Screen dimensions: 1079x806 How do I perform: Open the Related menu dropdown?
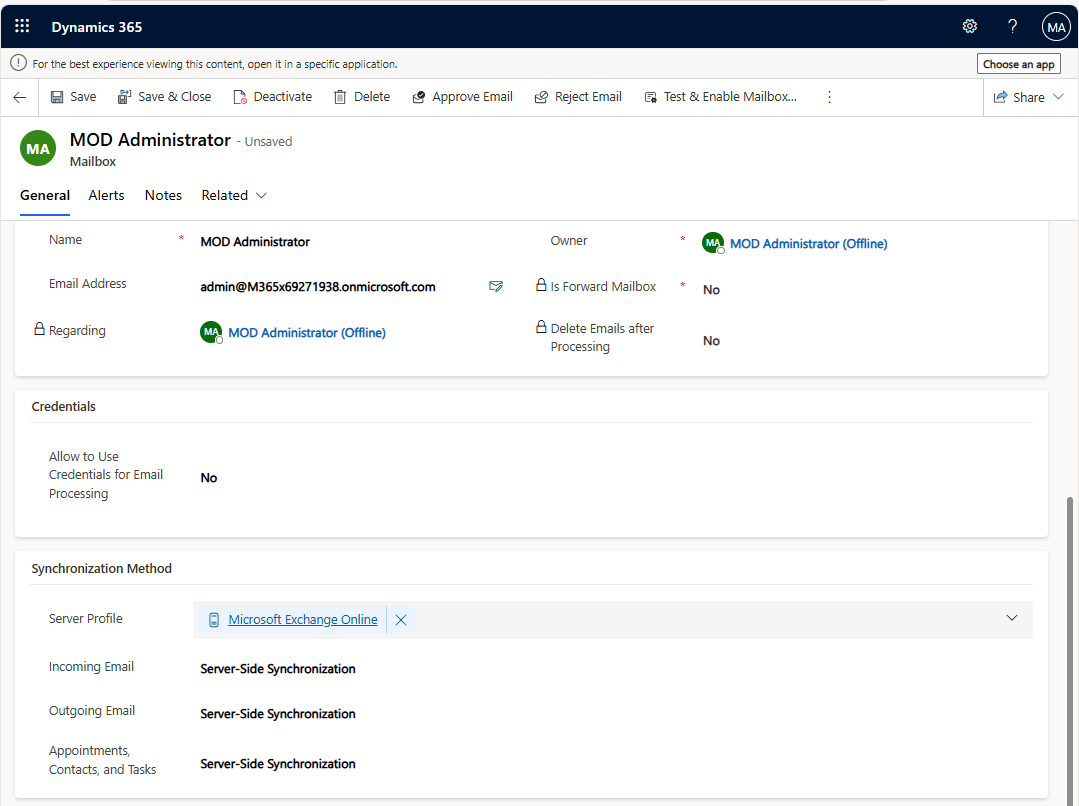pos(233,195)
